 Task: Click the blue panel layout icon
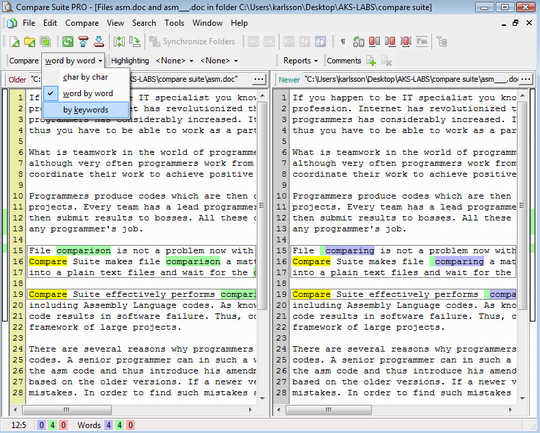(320, 42)
